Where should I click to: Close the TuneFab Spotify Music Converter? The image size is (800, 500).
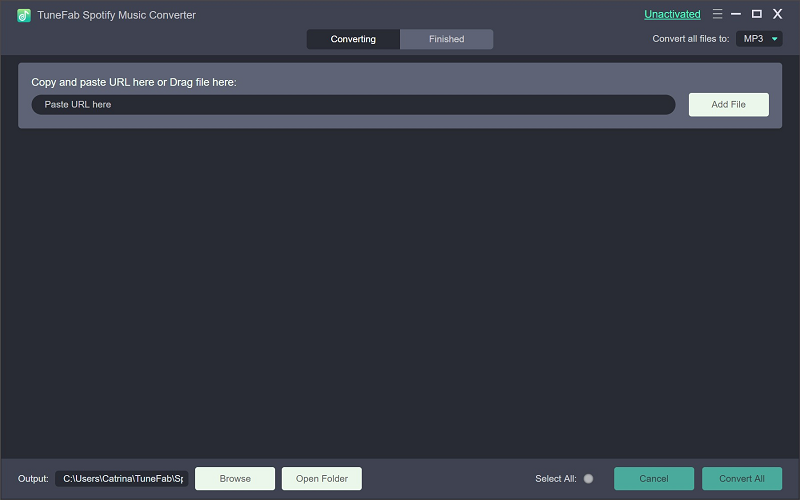pos(777,14)
